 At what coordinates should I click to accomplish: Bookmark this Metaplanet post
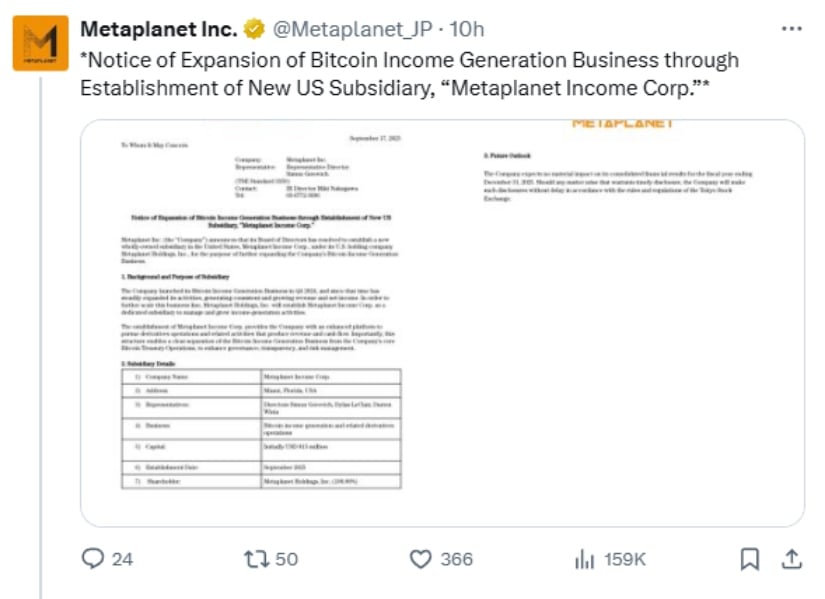point(750,559)
